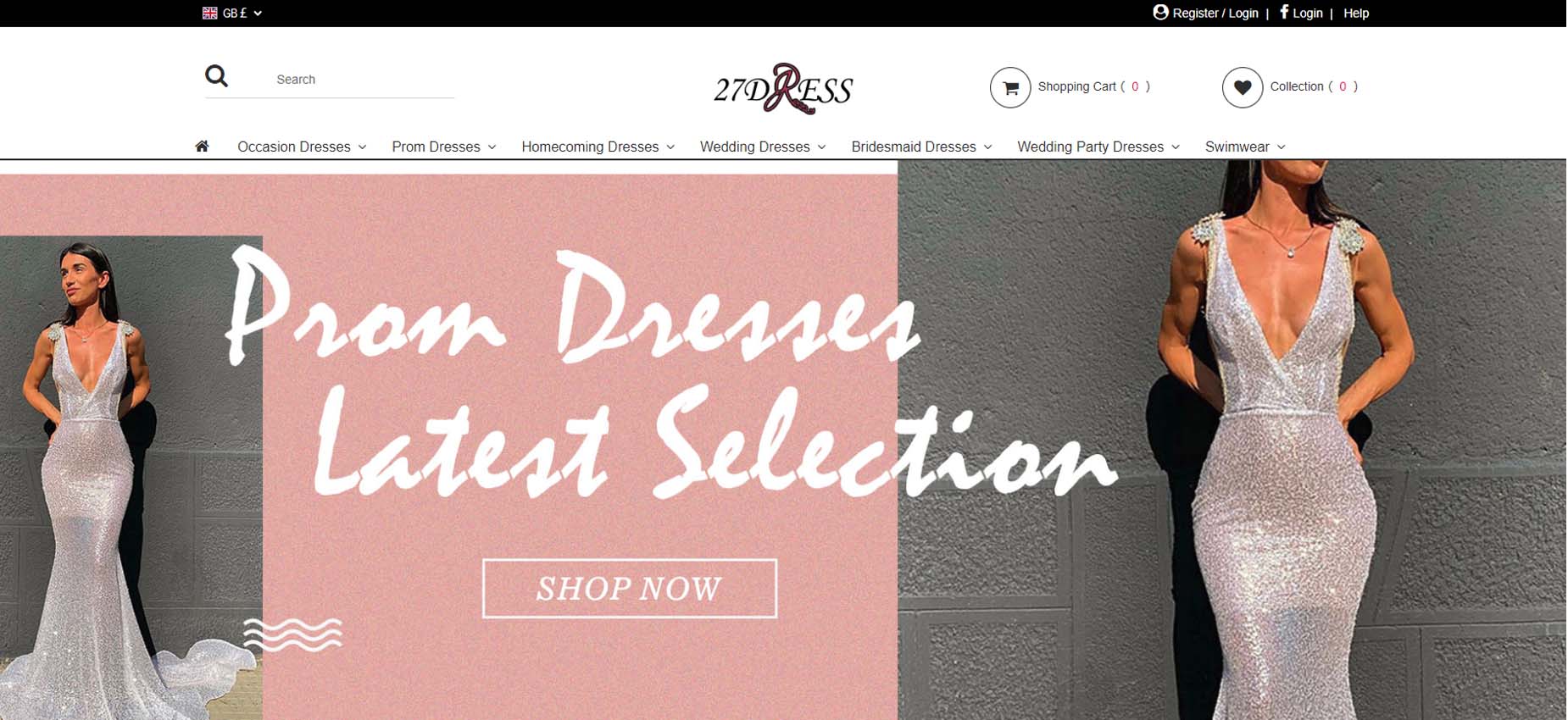Click the magnifying glass search icon

pos(216,76)
